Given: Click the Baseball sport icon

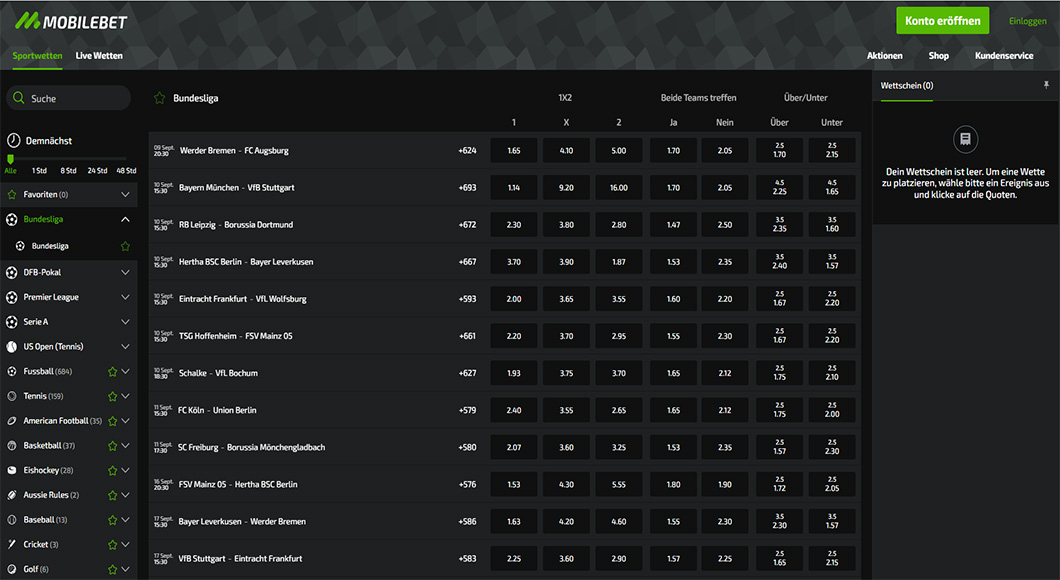Looking at the screenshot, I should (x=11, y=520).
